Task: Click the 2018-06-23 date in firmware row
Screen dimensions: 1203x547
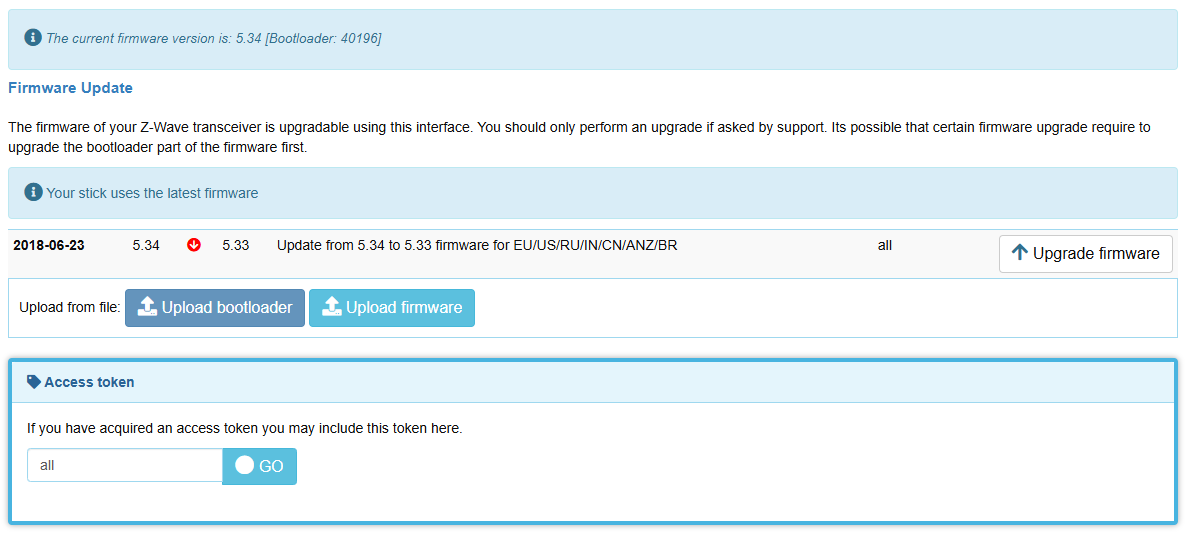Action: point(48,245)
